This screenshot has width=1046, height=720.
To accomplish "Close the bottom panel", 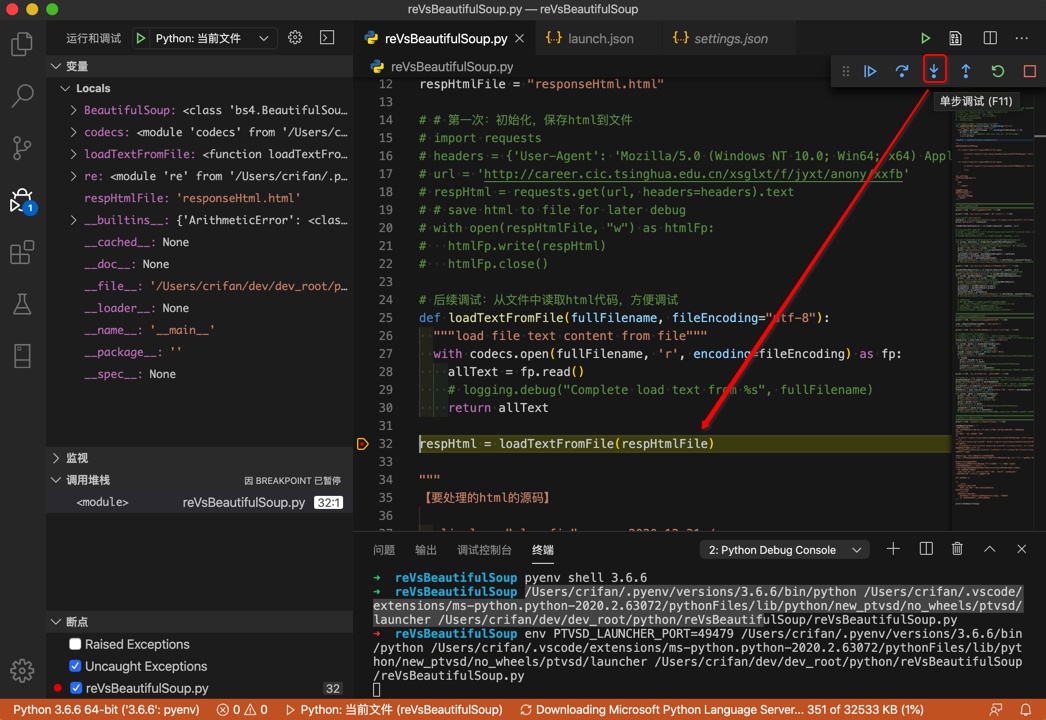I will pyautogui.click(x=1021, y=549).
